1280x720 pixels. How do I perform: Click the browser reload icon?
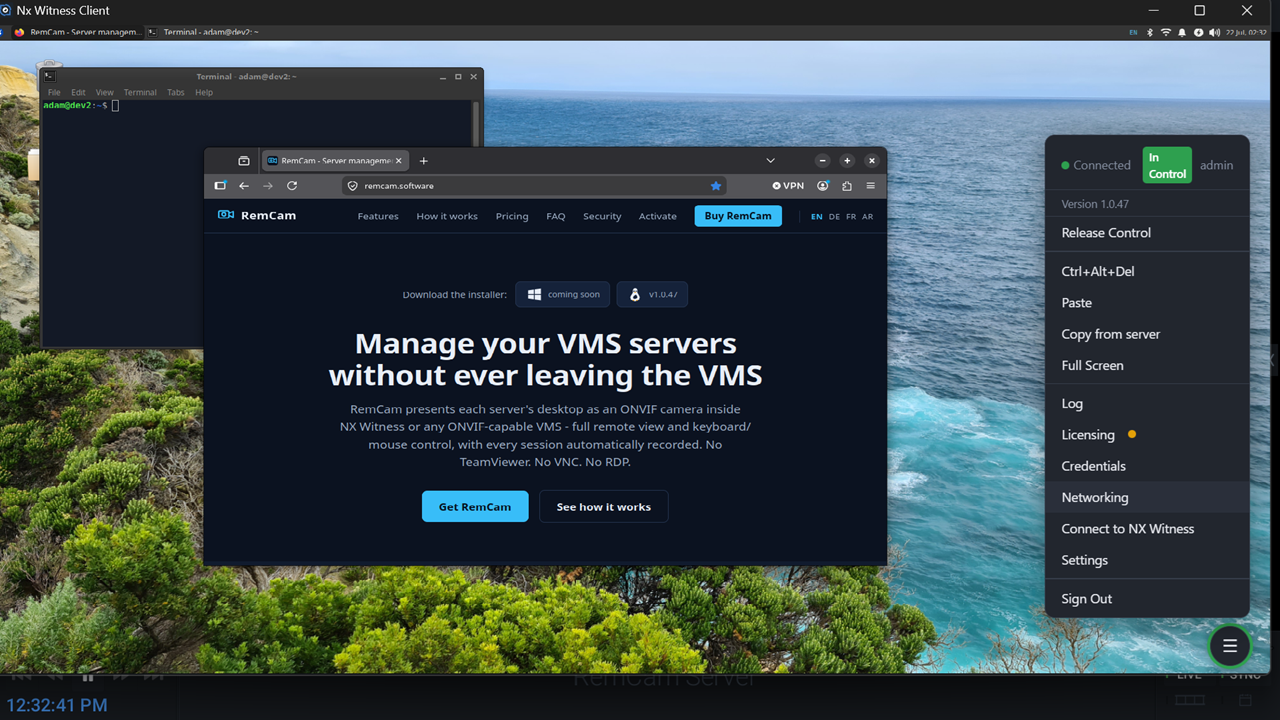point(292,186)
